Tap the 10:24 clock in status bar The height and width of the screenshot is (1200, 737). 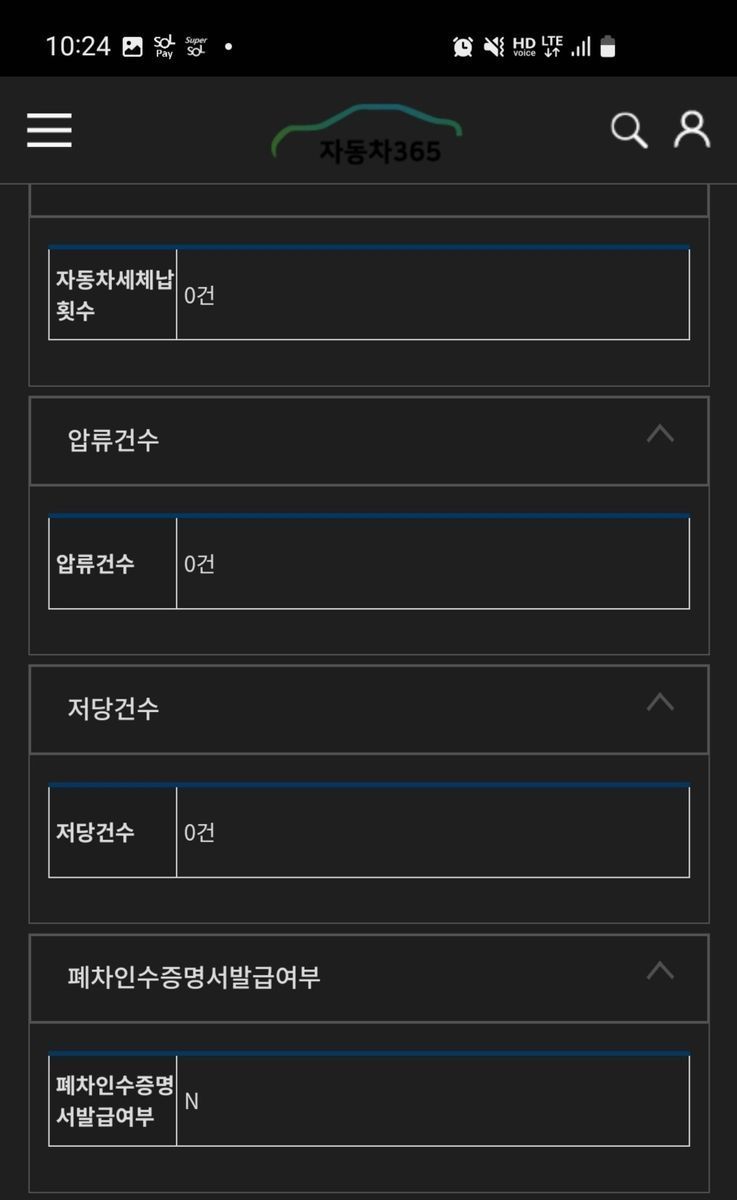click(78, 46)
